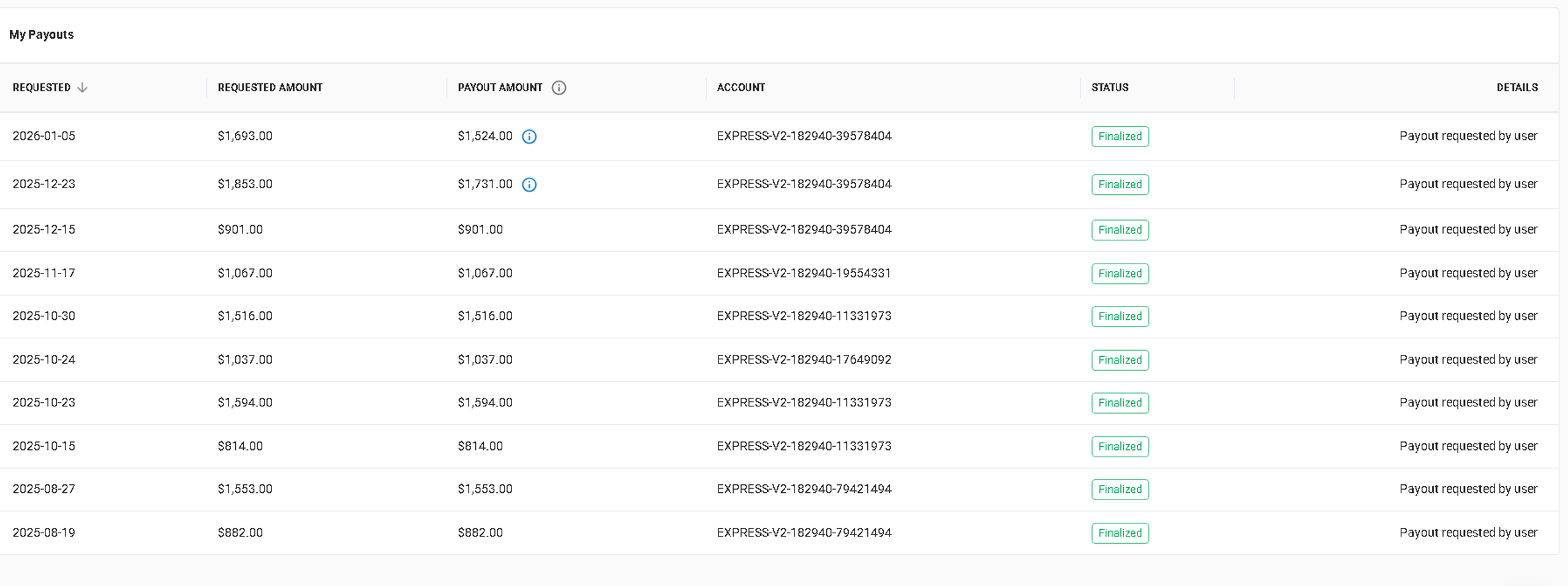Click account number in the 2025-10-30 row
1568x586 pixels.
804,316
